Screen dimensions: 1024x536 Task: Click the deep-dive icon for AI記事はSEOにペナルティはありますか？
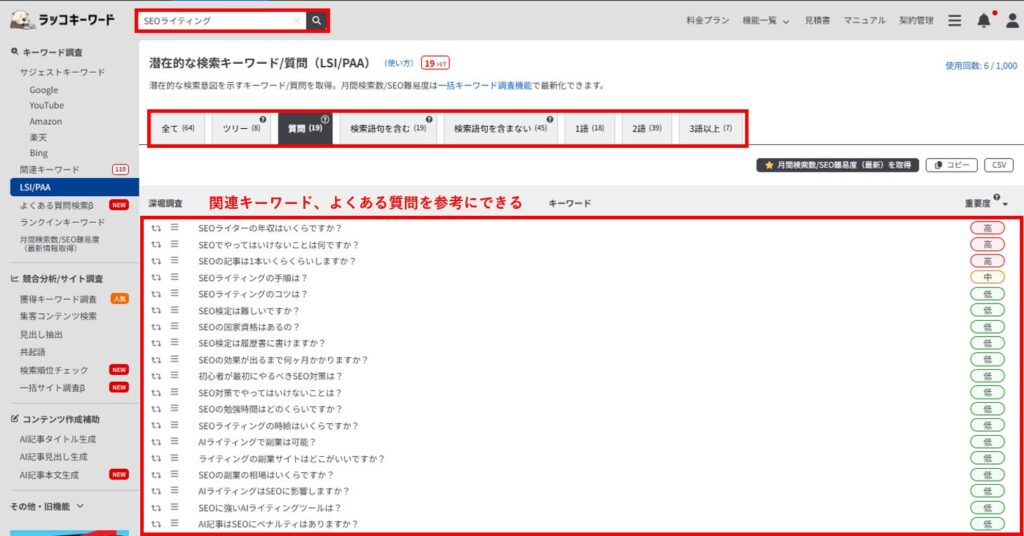(x=156, y=524)
